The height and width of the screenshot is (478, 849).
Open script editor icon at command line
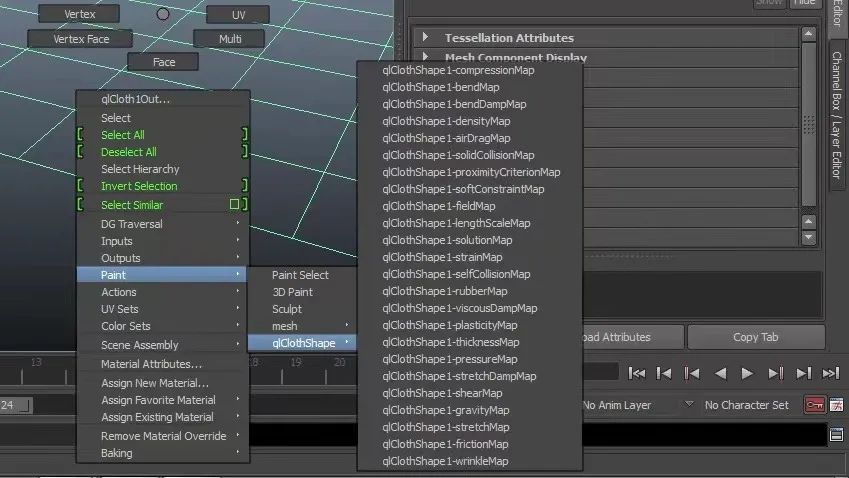coord(837,434)
